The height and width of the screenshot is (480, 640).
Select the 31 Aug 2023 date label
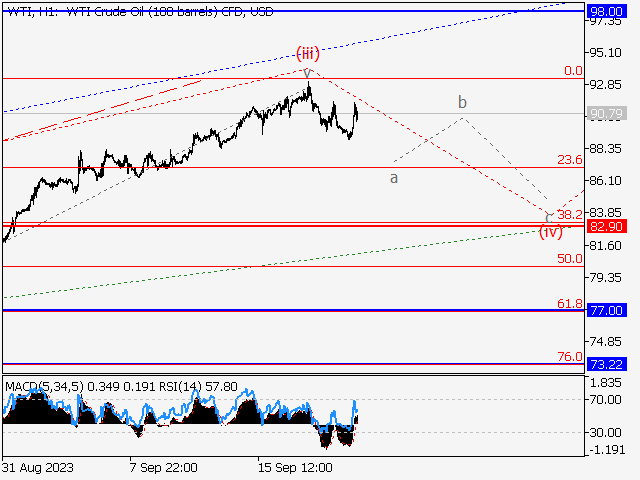pyautogui.click(x=38, y=467)
